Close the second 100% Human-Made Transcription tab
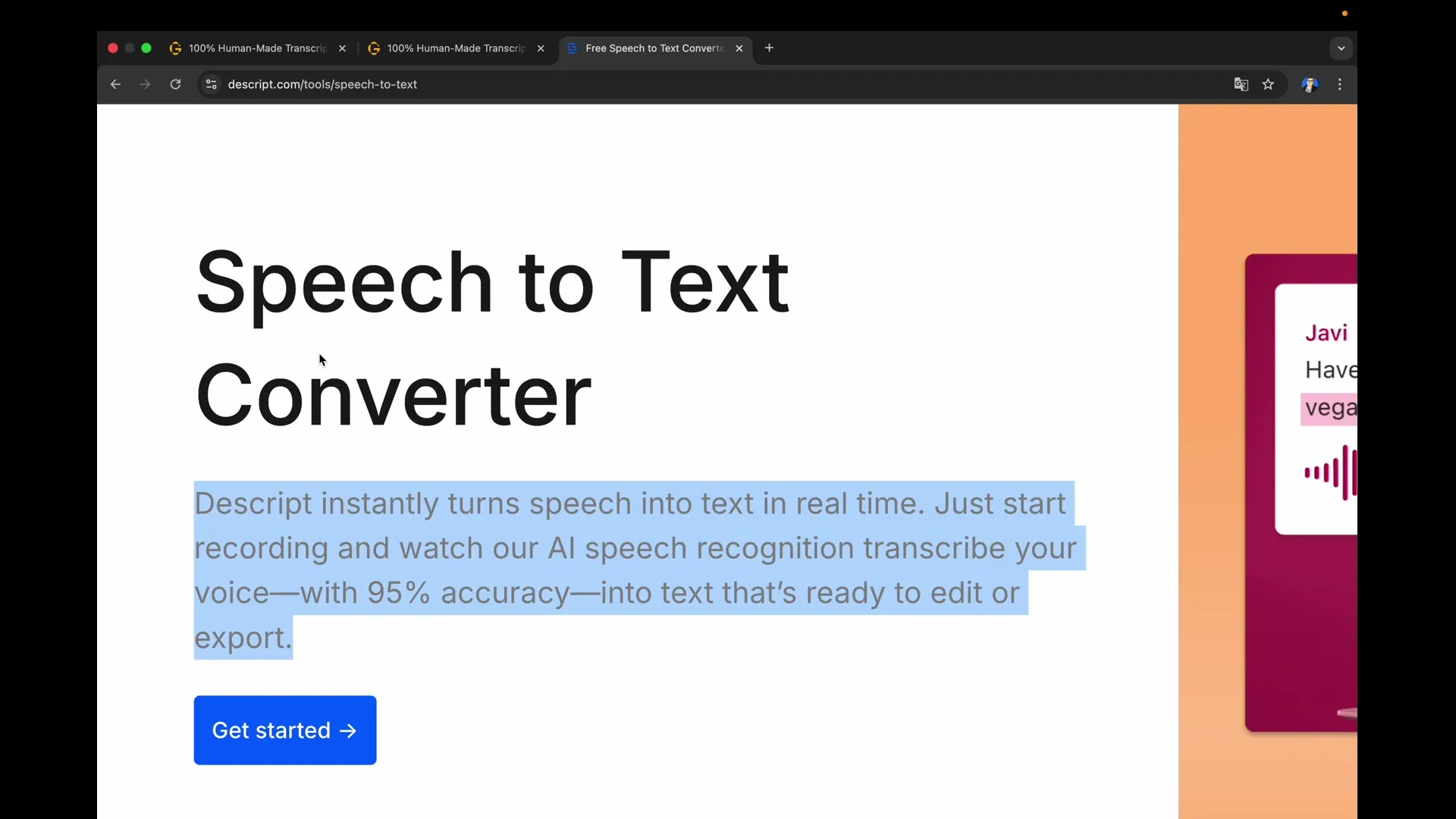The image size is (1456, 819). (x=541, y=48)
